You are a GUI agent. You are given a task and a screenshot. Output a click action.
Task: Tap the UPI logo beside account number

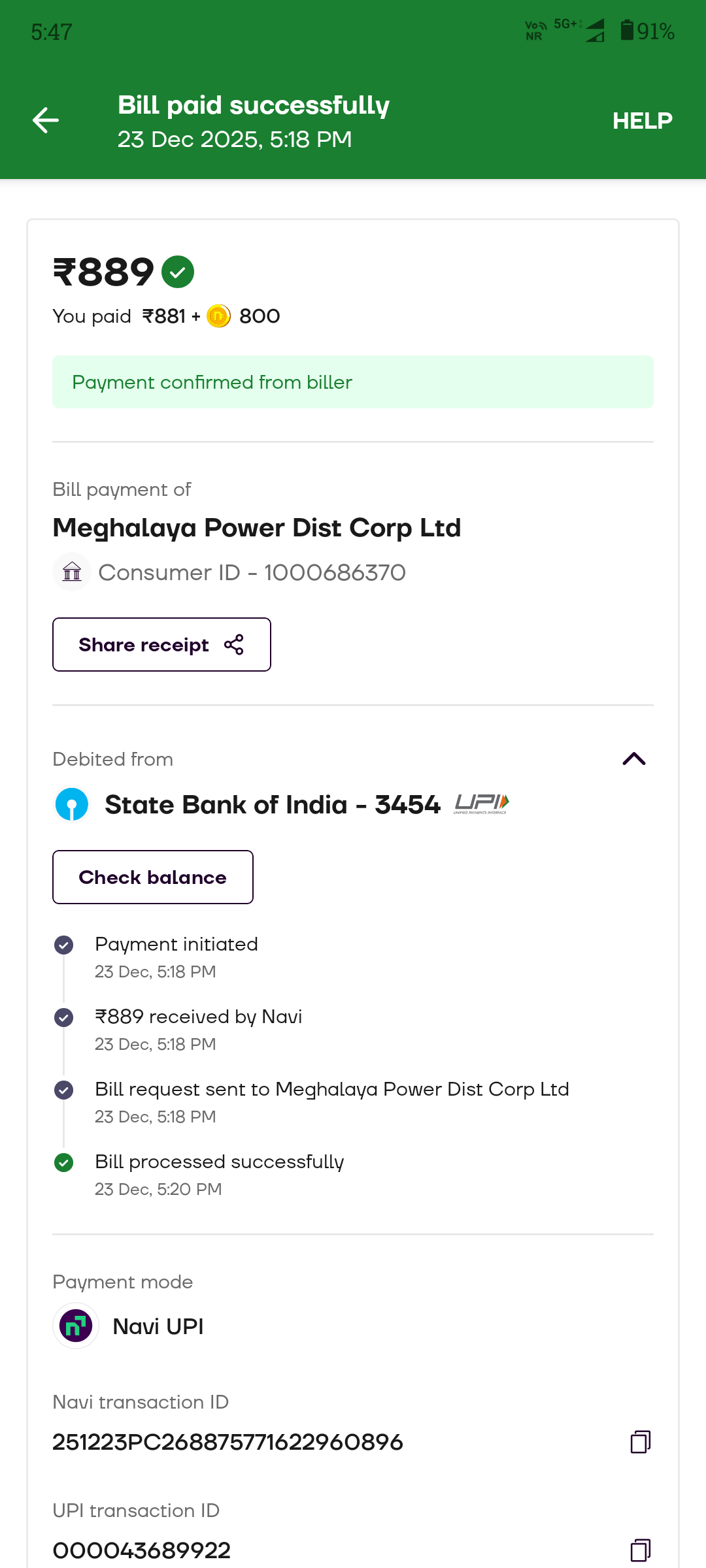(482, 804)
